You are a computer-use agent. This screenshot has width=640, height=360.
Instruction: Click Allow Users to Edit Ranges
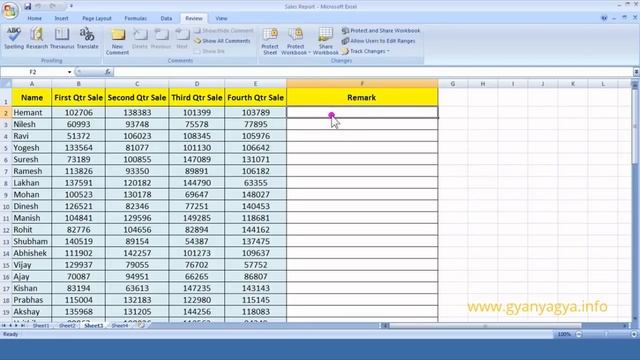(378, 41)
